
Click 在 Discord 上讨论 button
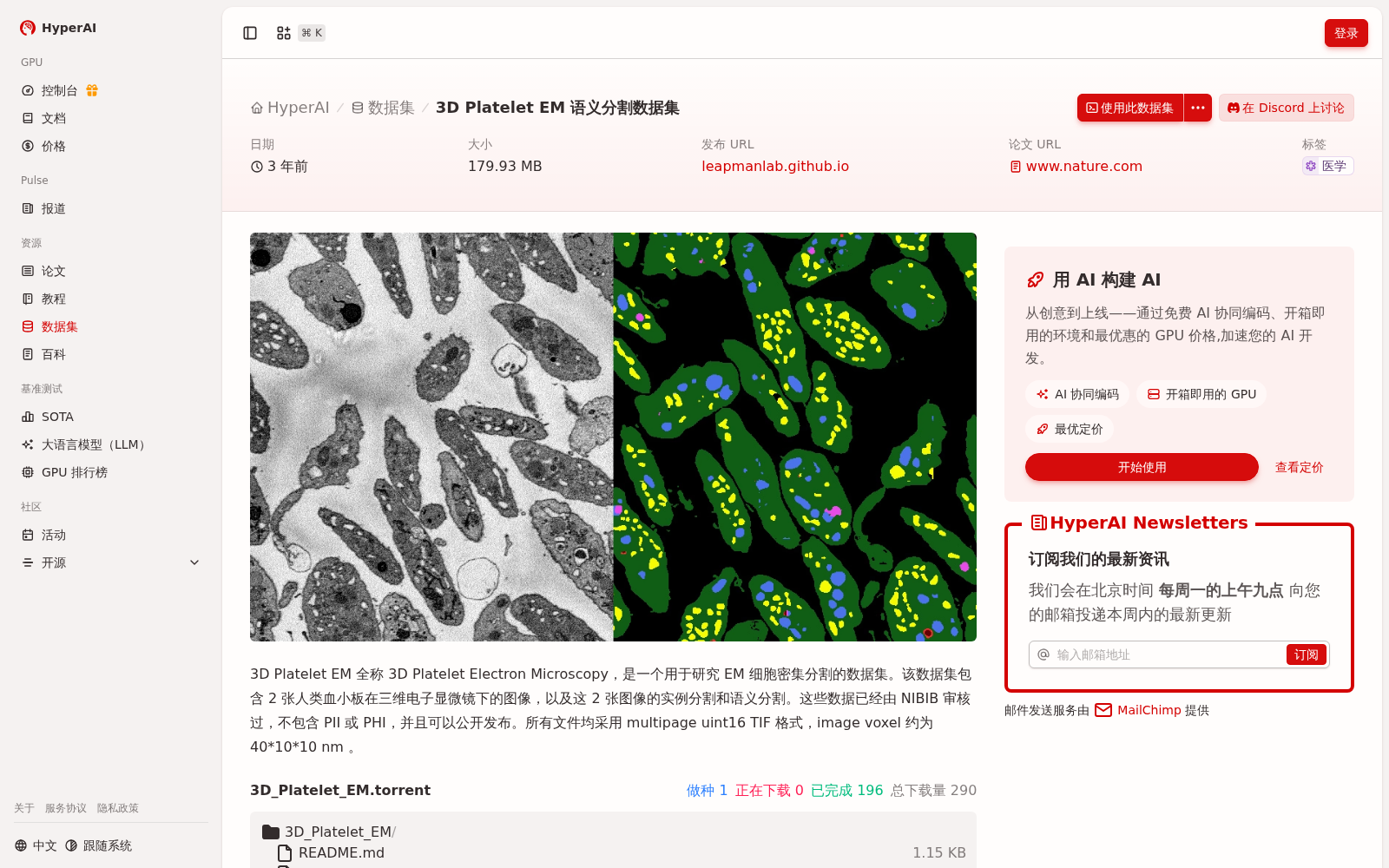click(1287, 108)
